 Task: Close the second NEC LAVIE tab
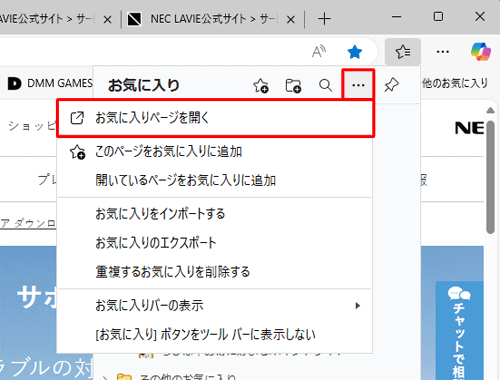tap(291, 20)
